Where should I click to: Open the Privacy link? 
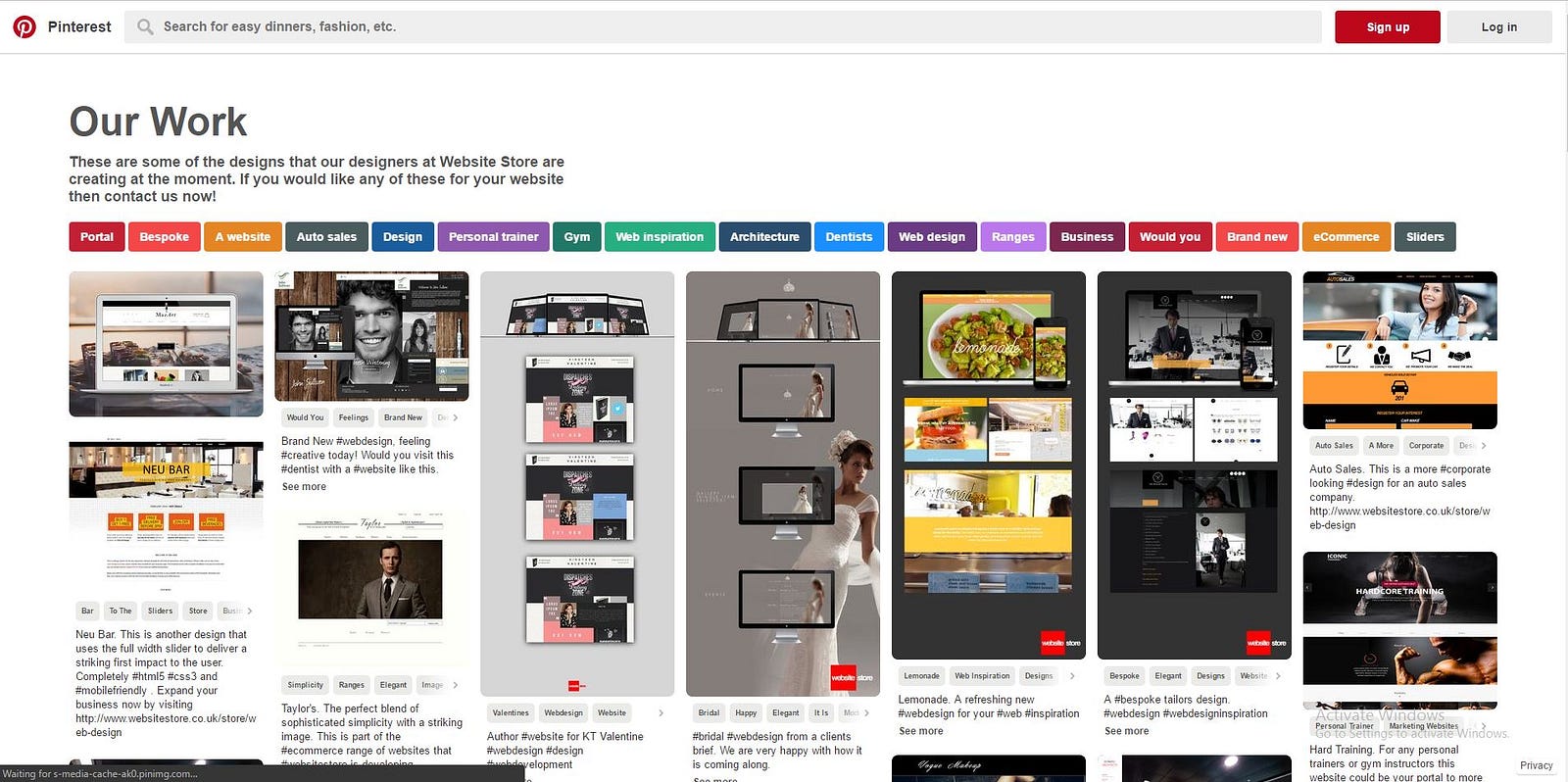[x=1536, y=765]
